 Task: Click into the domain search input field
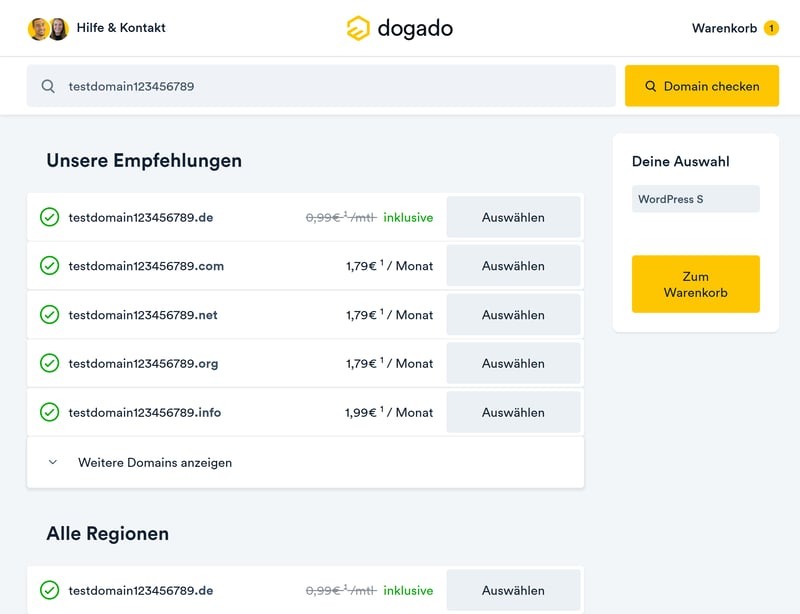pos(330,87)
